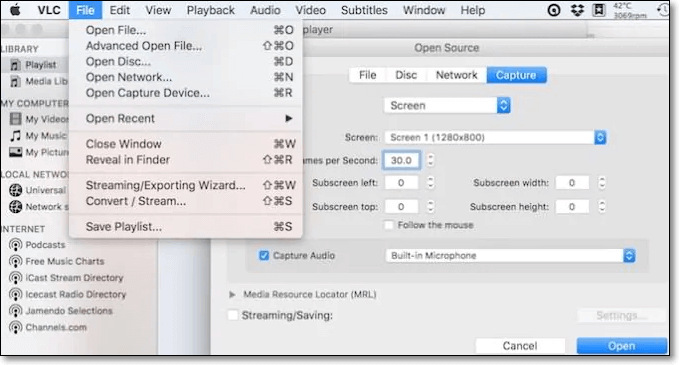Open My Pictures icon in sidebar
Viewport: 679px width, 365px height.
[16, 152]
